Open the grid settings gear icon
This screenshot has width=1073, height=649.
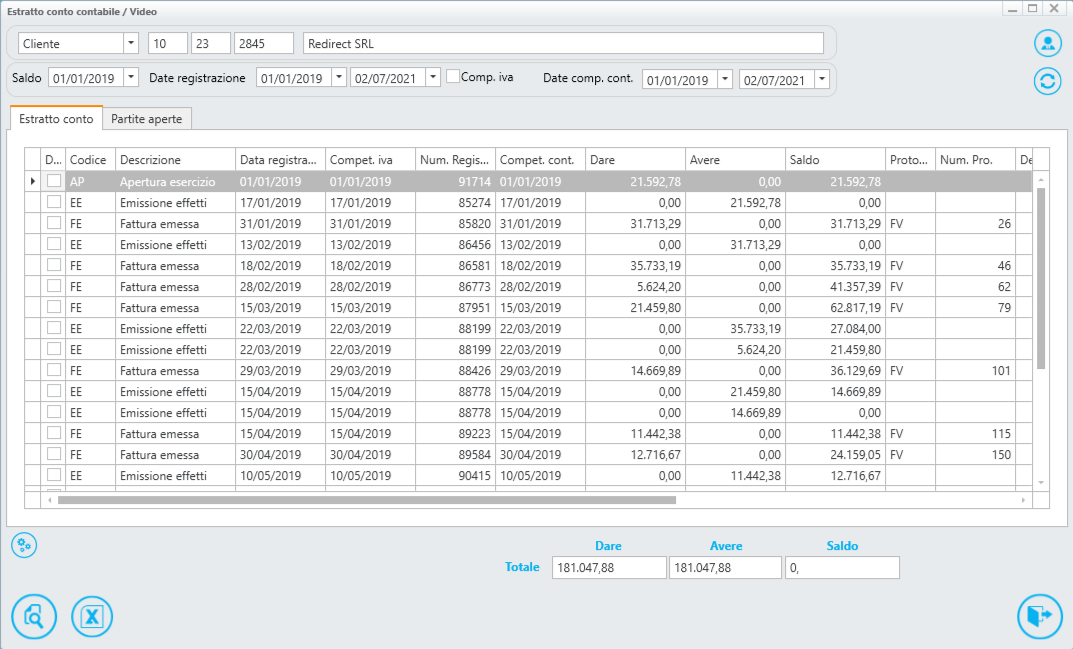tap(24, 545)
